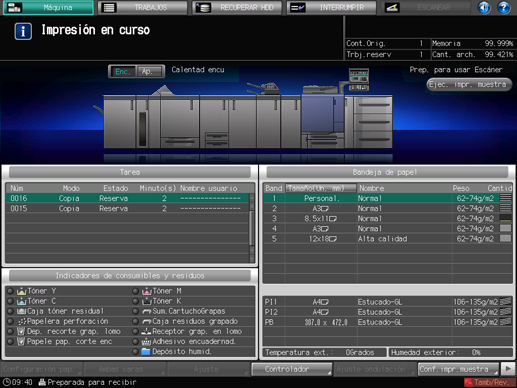Open help with the question mark icon
The width and height of the screenshot is (517, 388).
[x=504, y=7]
